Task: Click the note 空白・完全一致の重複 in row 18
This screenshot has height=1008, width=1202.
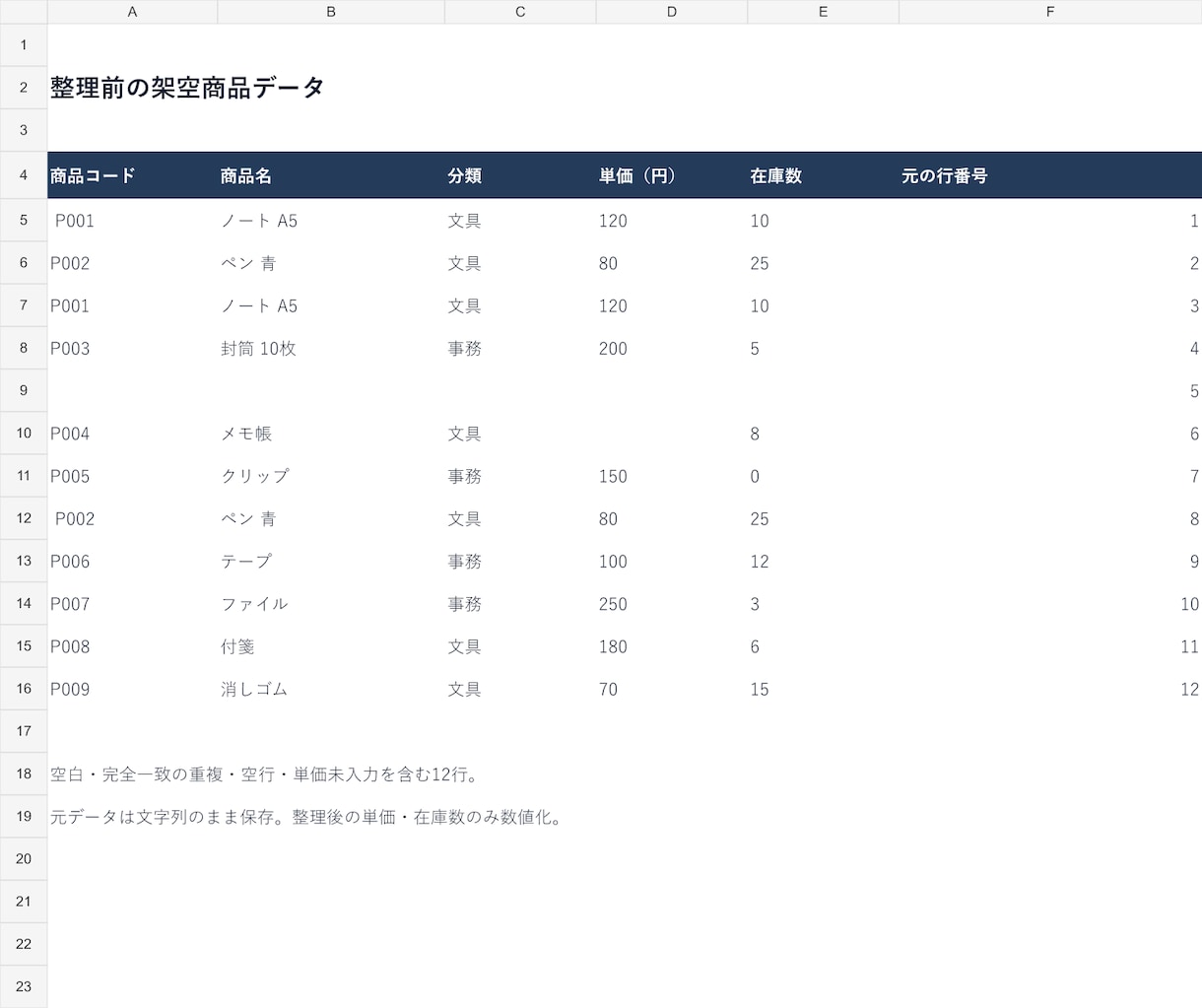Action: click(x=137, y=774)
